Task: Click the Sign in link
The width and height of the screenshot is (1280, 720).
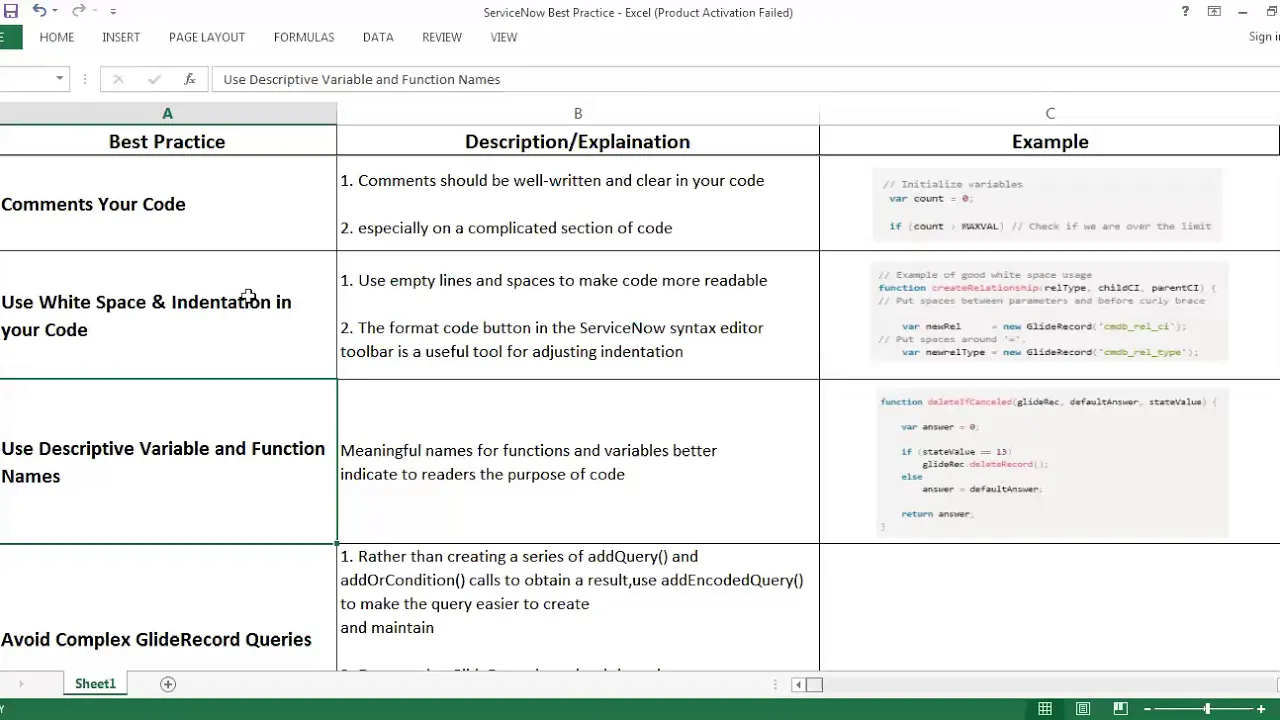Action: pyautogui.click(x=1262, y=37)
